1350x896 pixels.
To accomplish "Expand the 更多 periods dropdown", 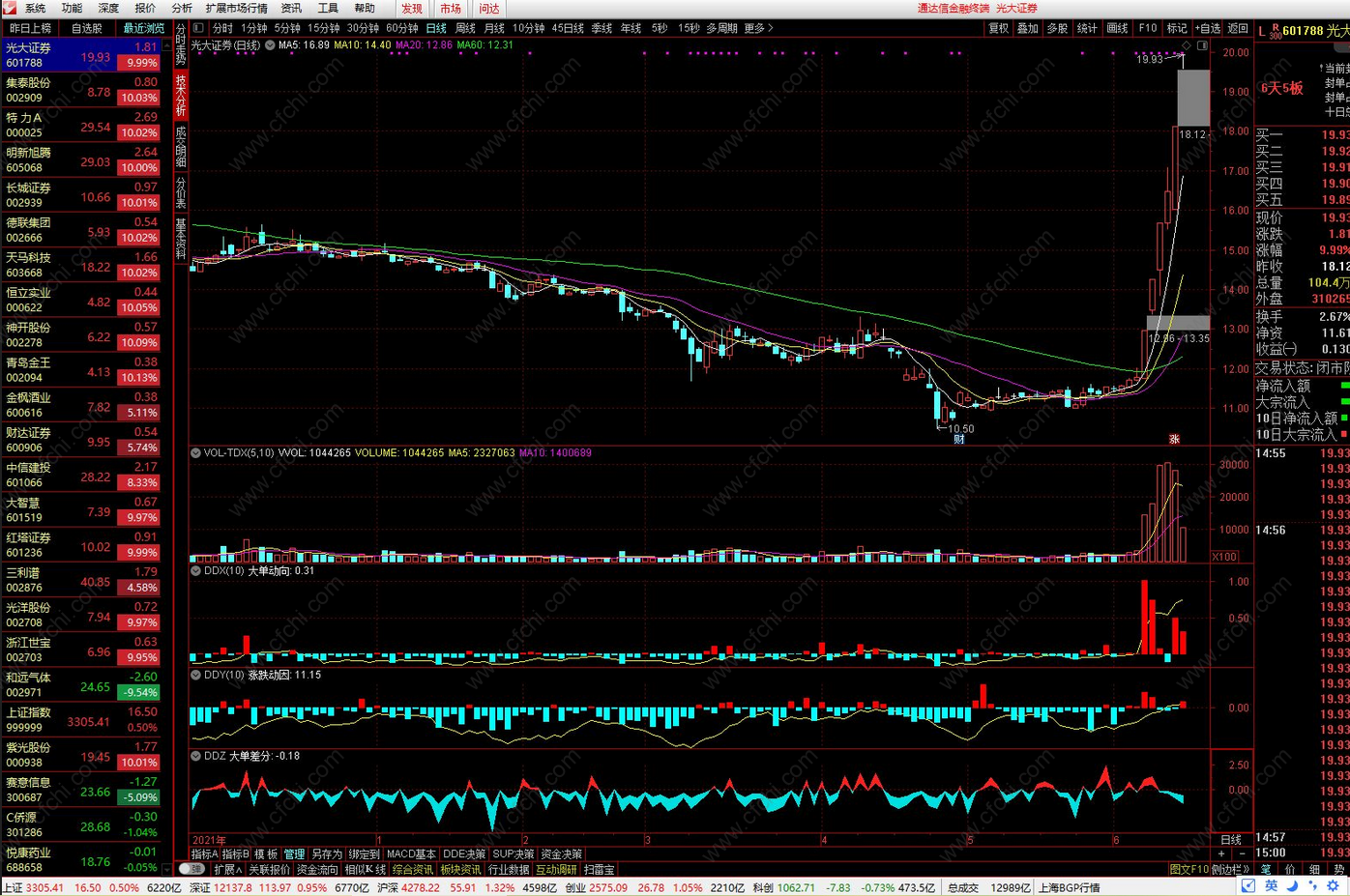I will tap(758, 28).
